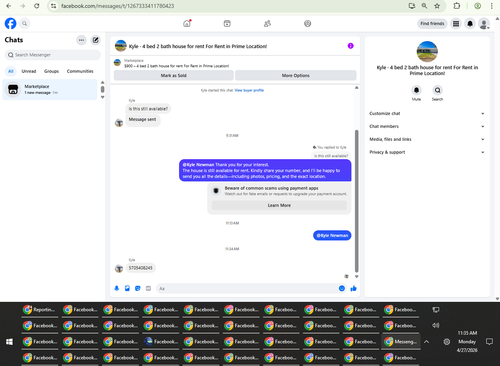This screenshot has height=366, width=500.
Task: Click the listing thumbnail in chat header
Action: pyautogui.click(x=121, y=46)
